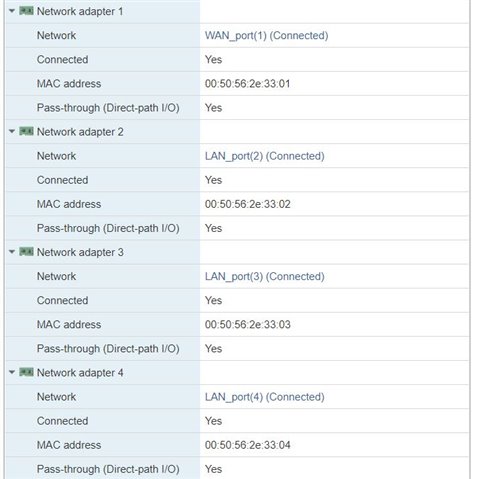Image resolution: width=478 pixels, height=479 pixels.
Task: Click the Network adapter 4 NIC icon
Action: tap(26, 372)
